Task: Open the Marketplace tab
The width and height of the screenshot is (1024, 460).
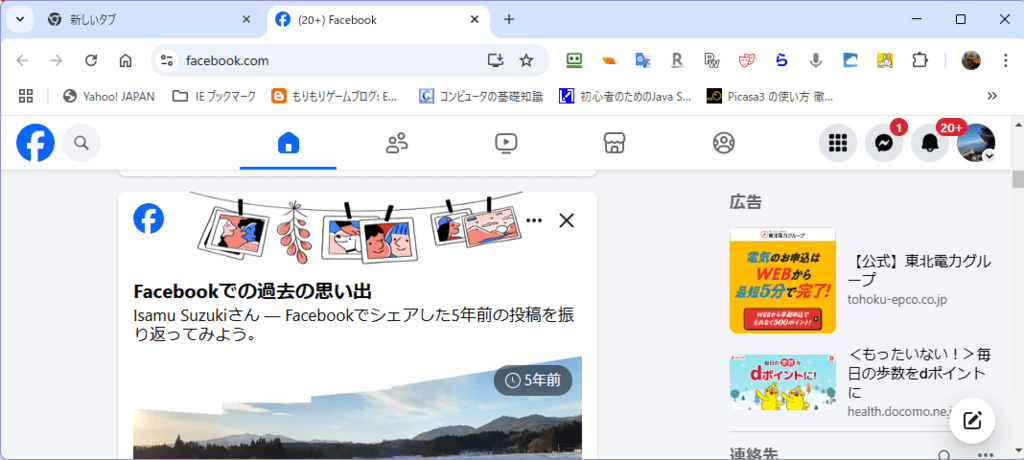Action: point(613,143)
